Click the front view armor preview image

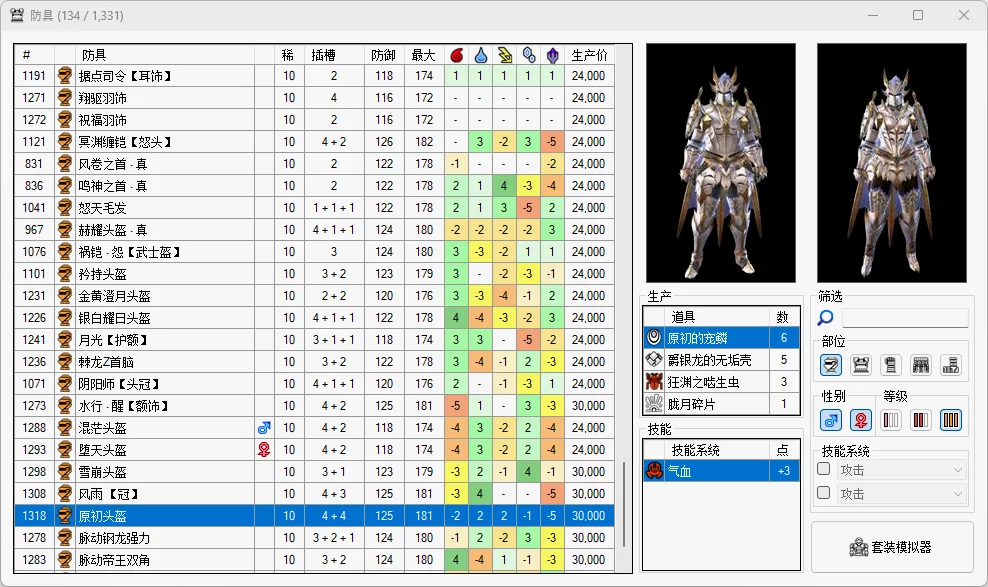[x=721, y=163]
